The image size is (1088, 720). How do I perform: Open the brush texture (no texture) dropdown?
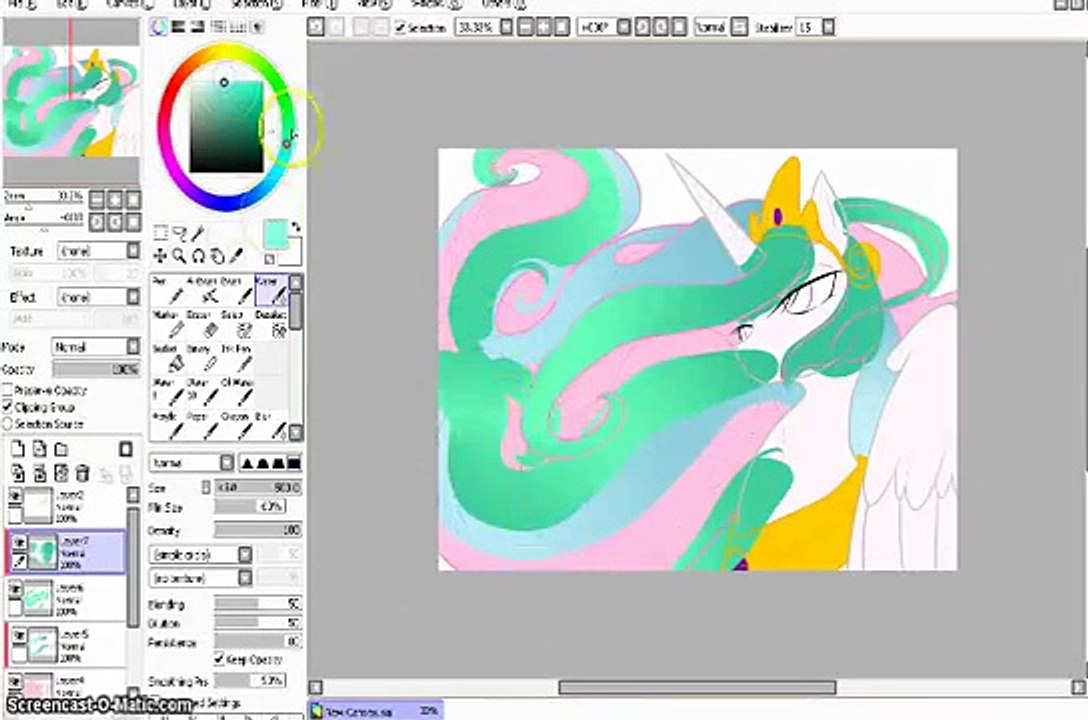click(x=201, y=578)
